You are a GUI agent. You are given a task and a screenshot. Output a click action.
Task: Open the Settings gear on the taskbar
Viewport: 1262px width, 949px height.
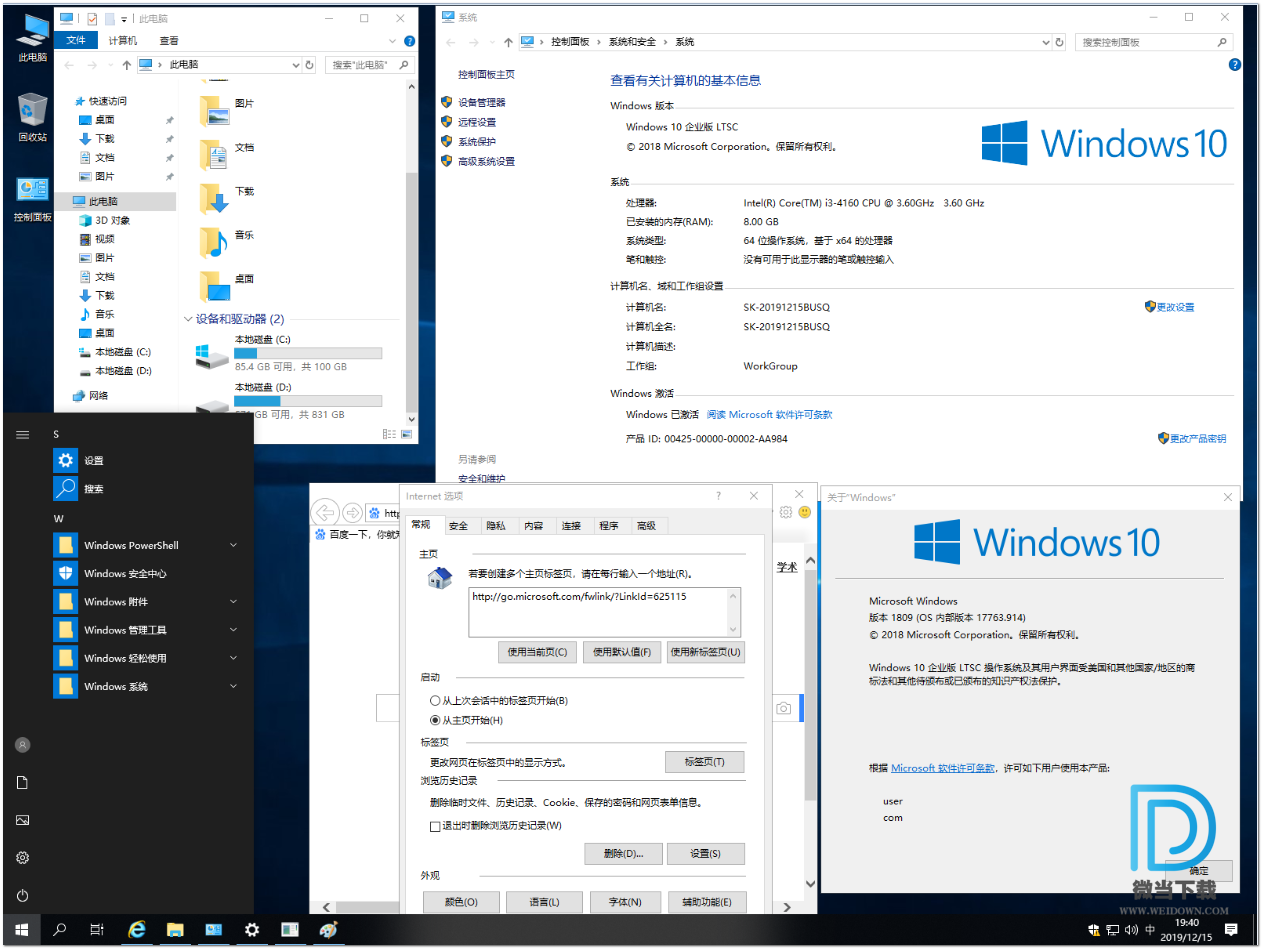click(x=251, y=929)
